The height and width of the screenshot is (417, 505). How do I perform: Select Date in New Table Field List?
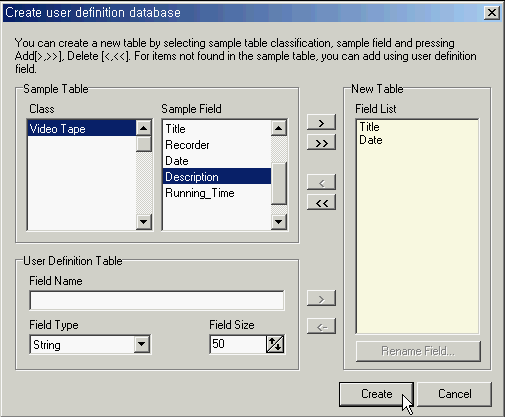pyautogui.click(x=371, y=140)
